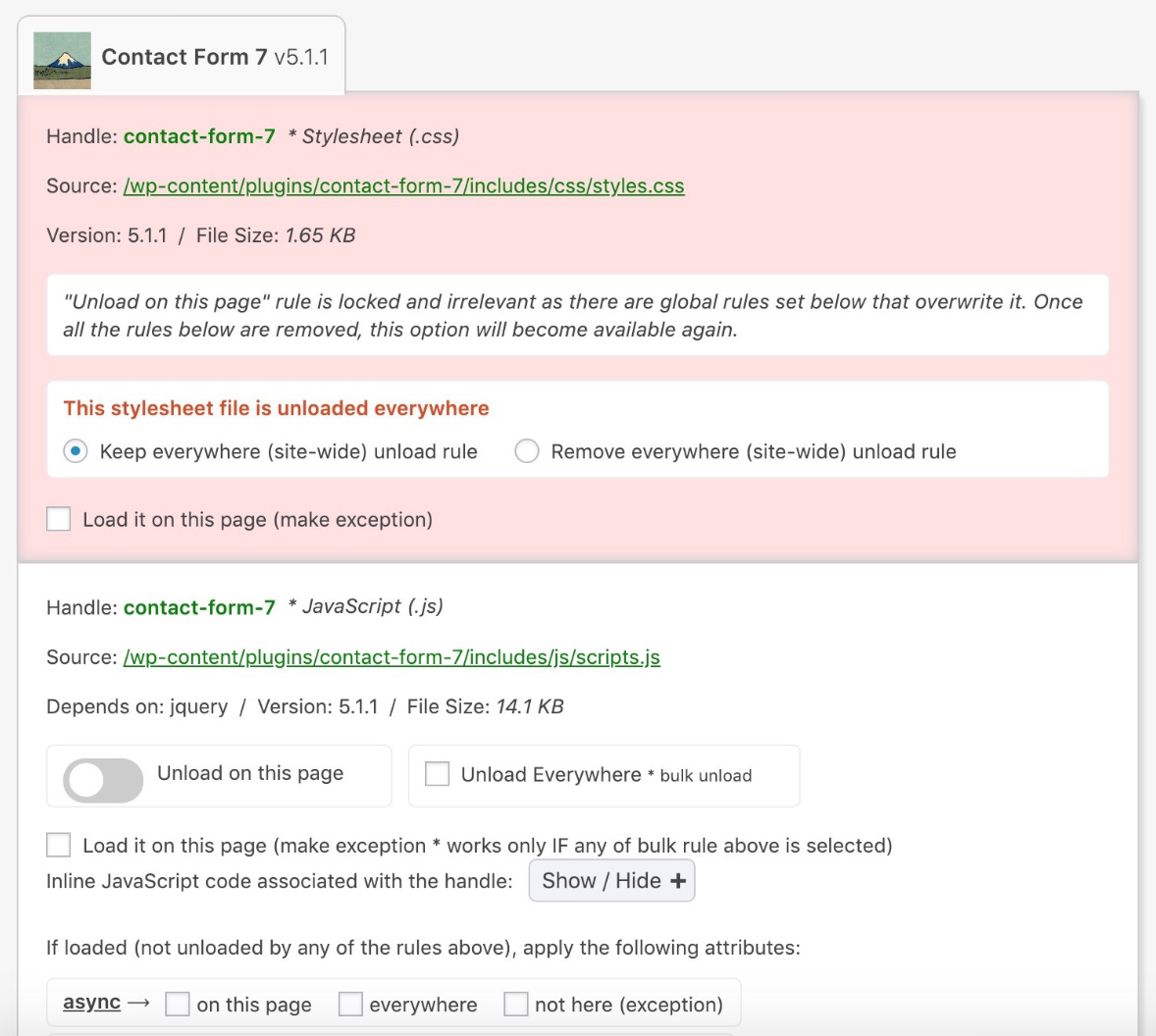
Task: Check async everywhere
Action: (350, 1004)
